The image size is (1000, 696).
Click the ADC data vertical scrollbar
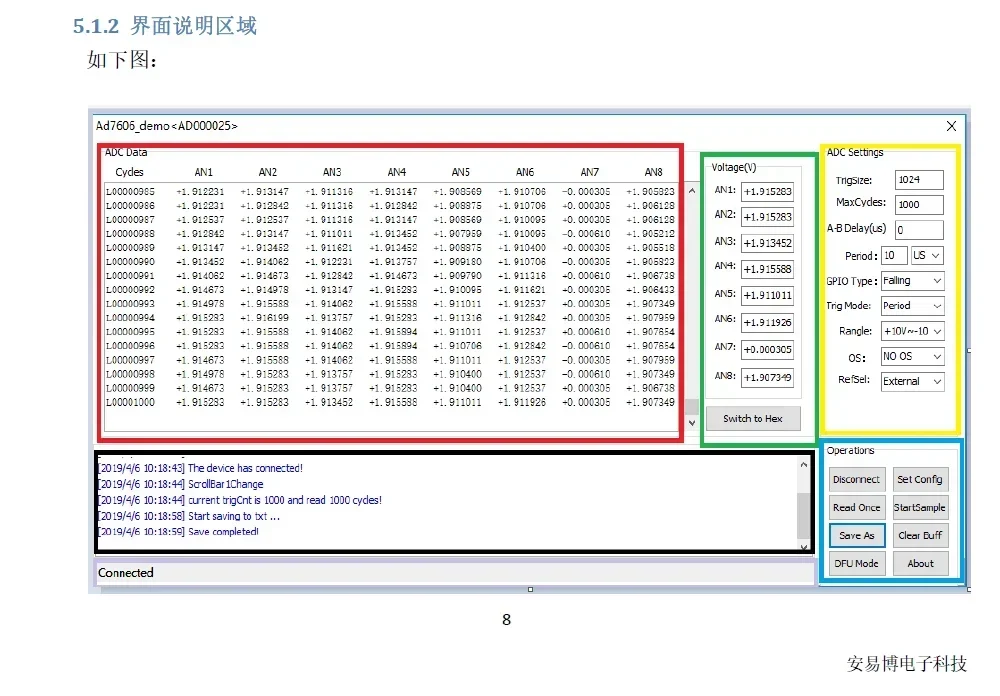[x=691, y=300]
